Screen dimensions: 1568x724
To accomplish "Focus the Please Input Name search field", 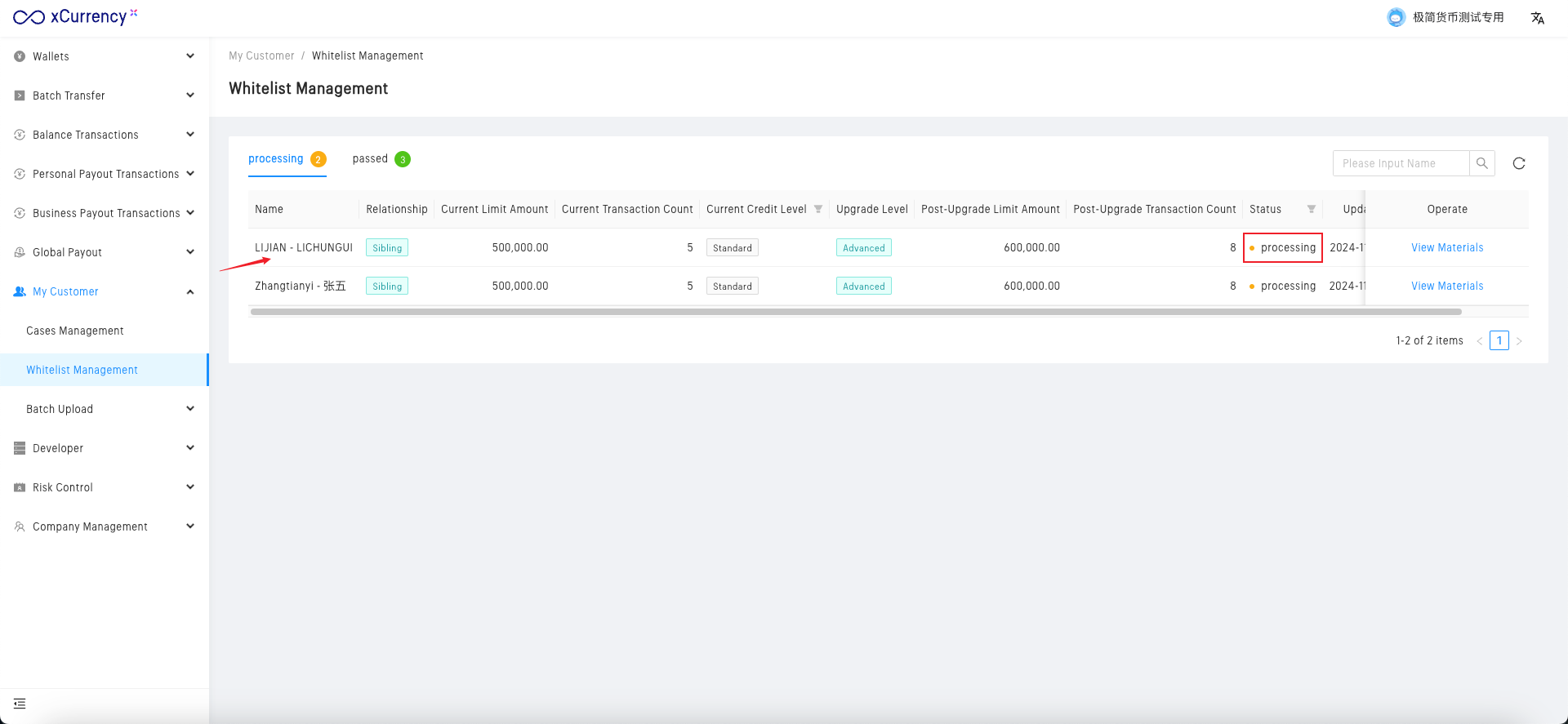I will pos(1401,163).
